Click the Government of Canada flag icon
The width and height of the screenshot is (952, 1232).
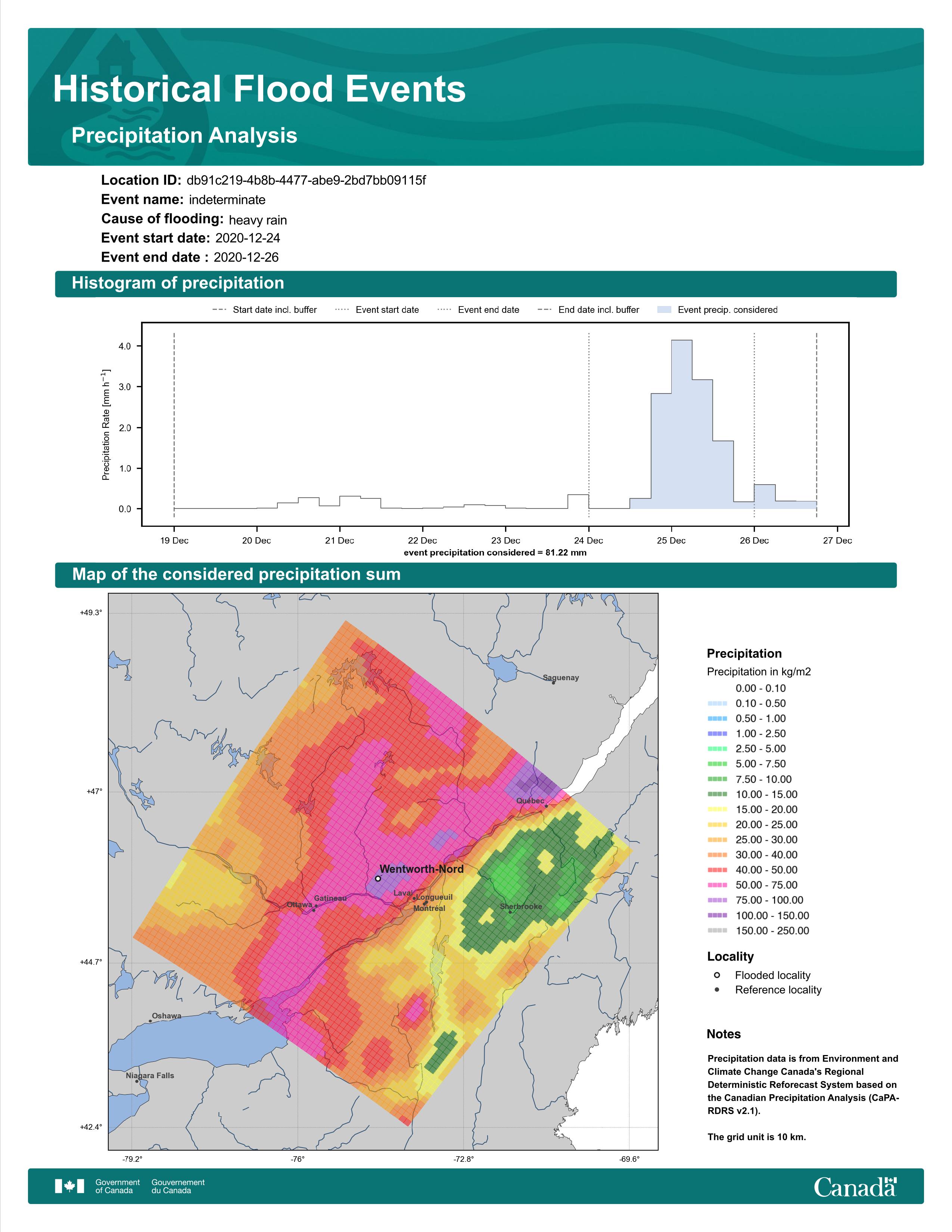click(69, 1186)
